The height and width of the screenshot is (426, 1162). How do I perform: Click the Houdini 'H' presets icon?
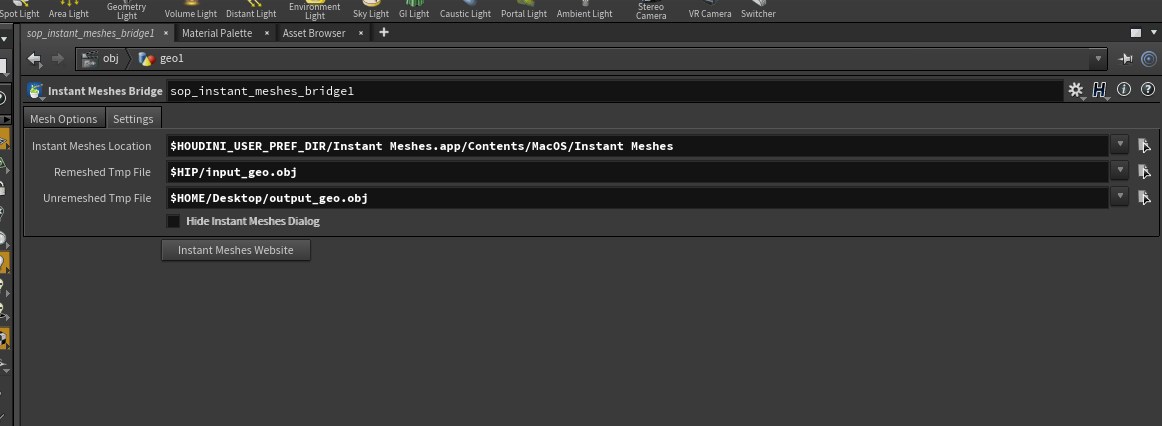[1100, 90]
